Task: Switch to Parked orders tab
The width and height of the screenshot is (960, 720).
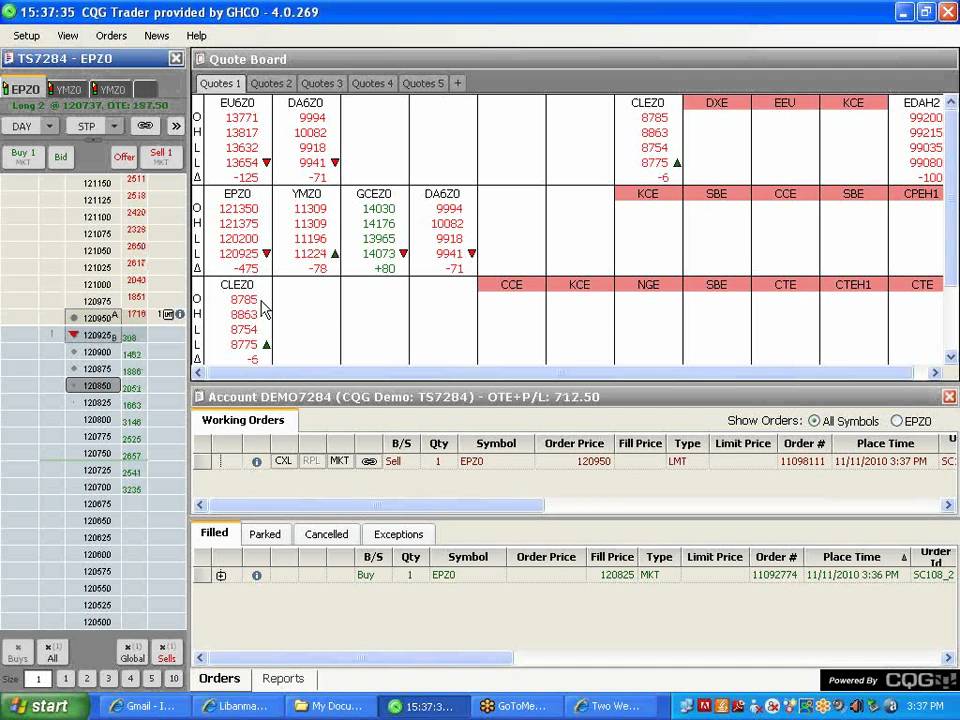Action: coord(264,534)
